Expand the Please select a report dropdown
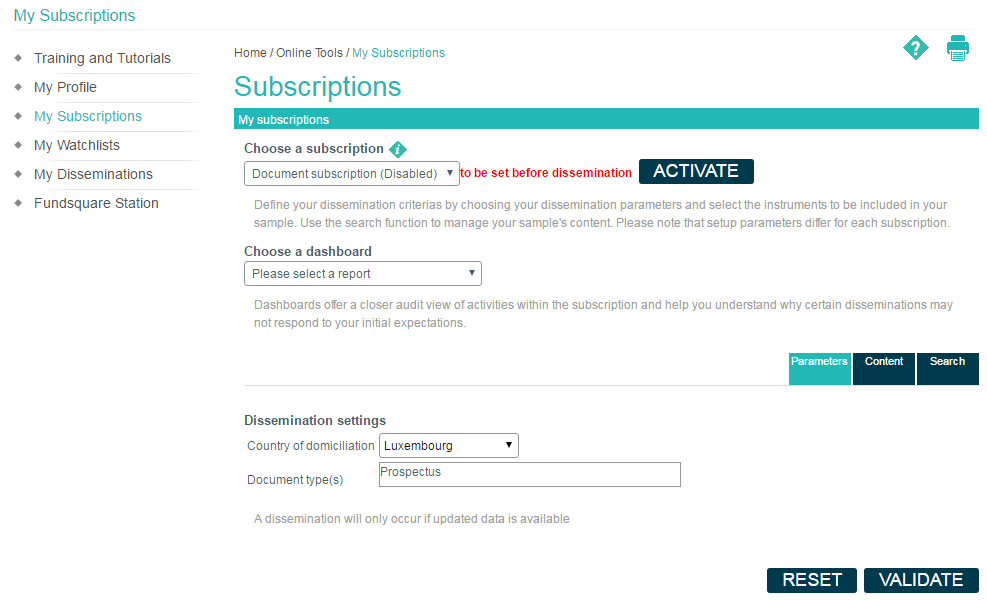This screenshot has width=987, height=609. tap(362, 273)
